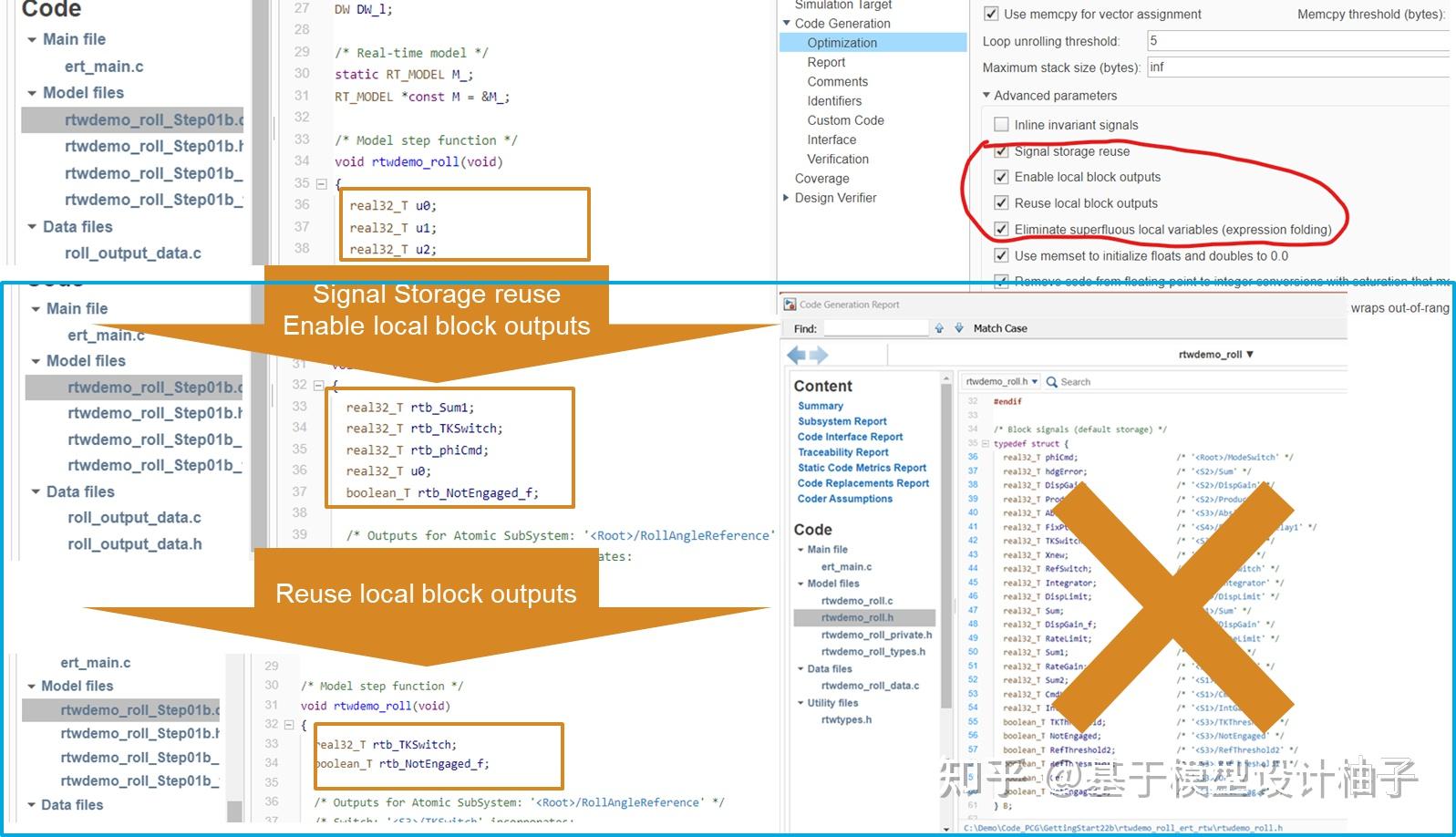Image resolution: width=1456 pixels, height=837 pixels.
Task: Open the Custom Code configuration pane
Action: pos(845,120)
